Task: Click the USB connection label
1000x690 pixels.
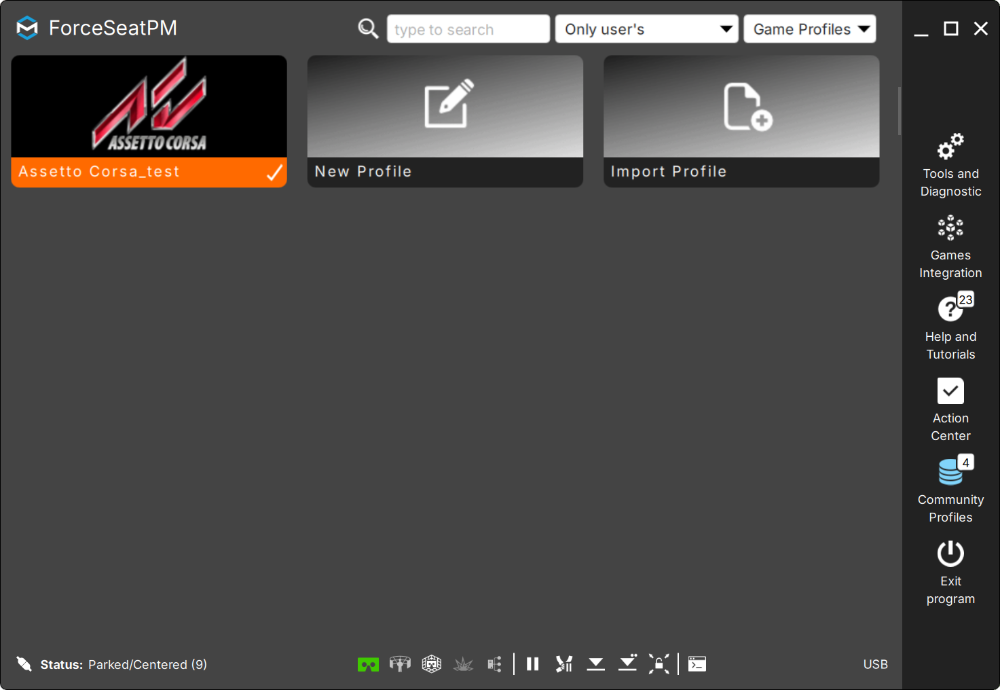Action: [x=875, y=664]
